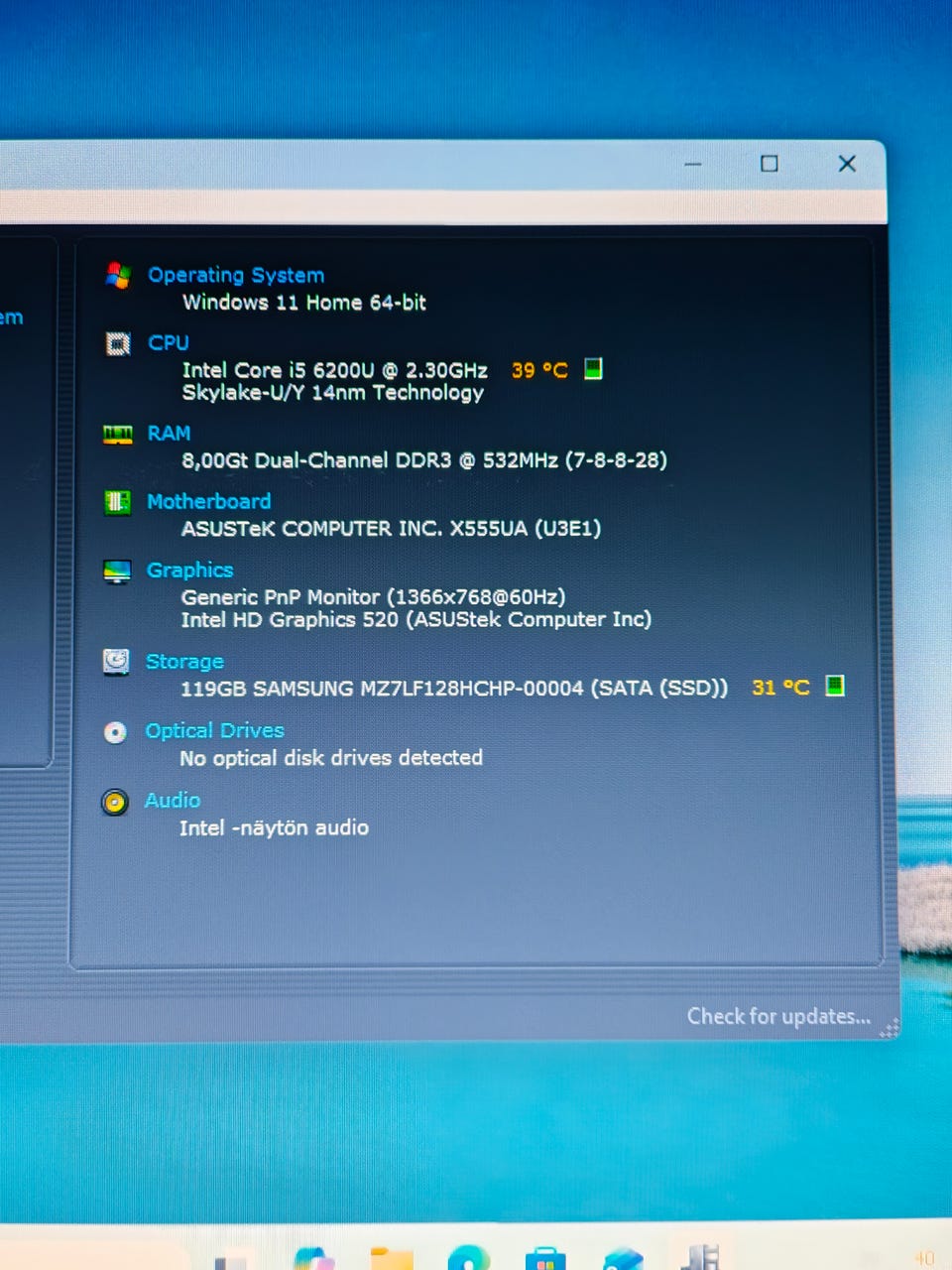Open Copilot icon on the taskbar
This screenshot has width=952, height=1270.
coord(313,1258)
